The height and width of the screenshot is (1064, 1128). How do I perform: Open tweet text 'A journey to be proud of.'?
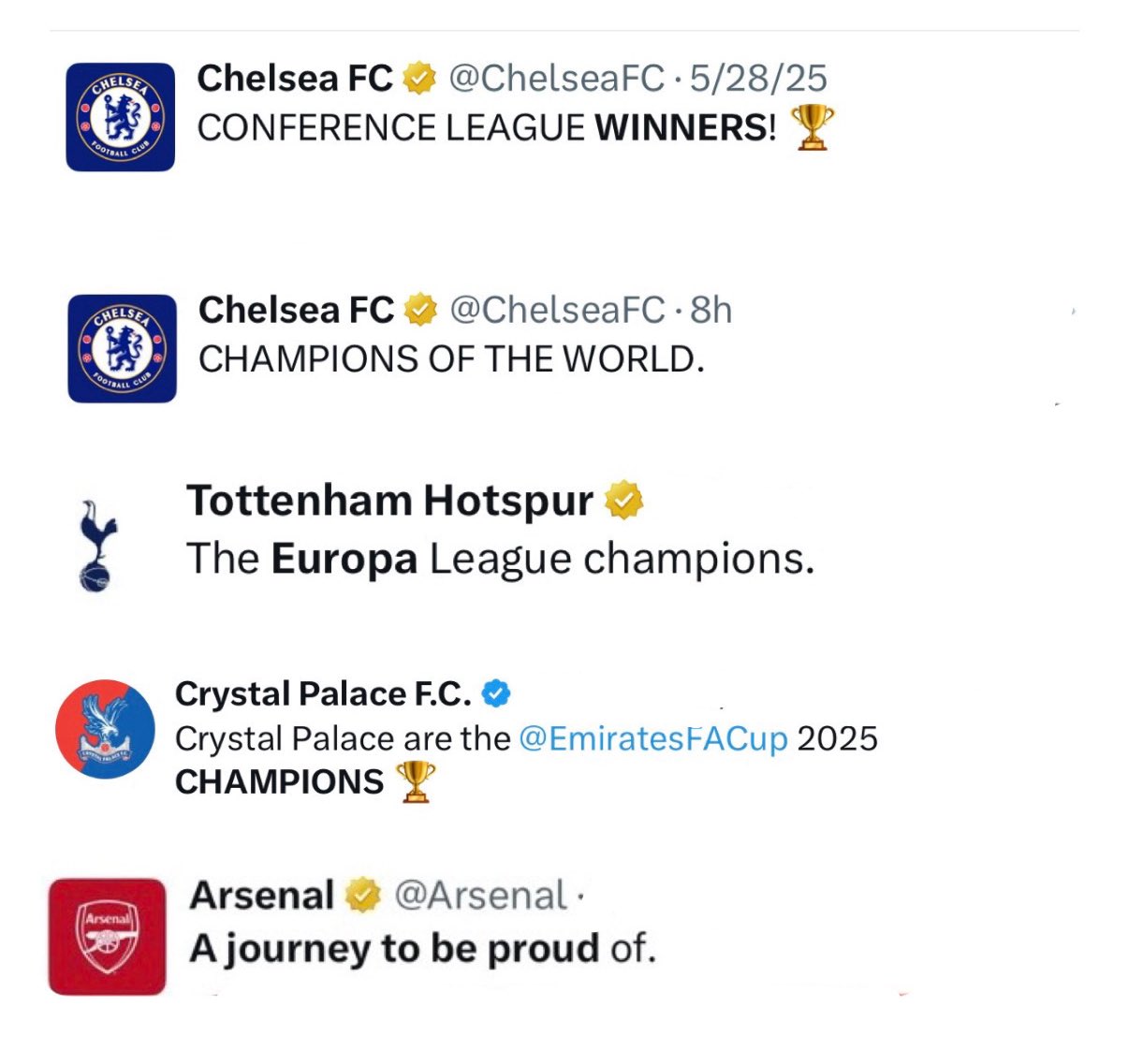[423, 949]
